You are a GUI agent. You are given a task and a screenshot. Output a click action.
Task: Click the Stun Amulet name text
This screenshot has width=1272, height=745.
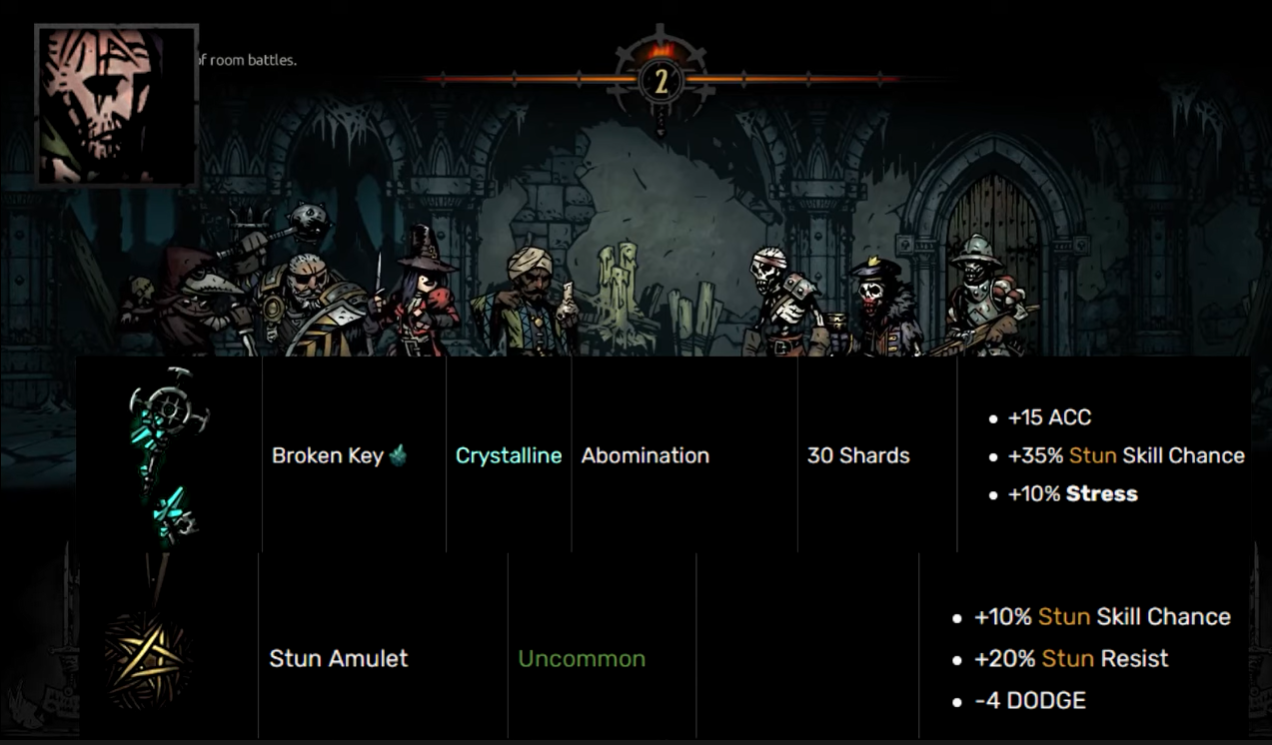coord(339,659)
